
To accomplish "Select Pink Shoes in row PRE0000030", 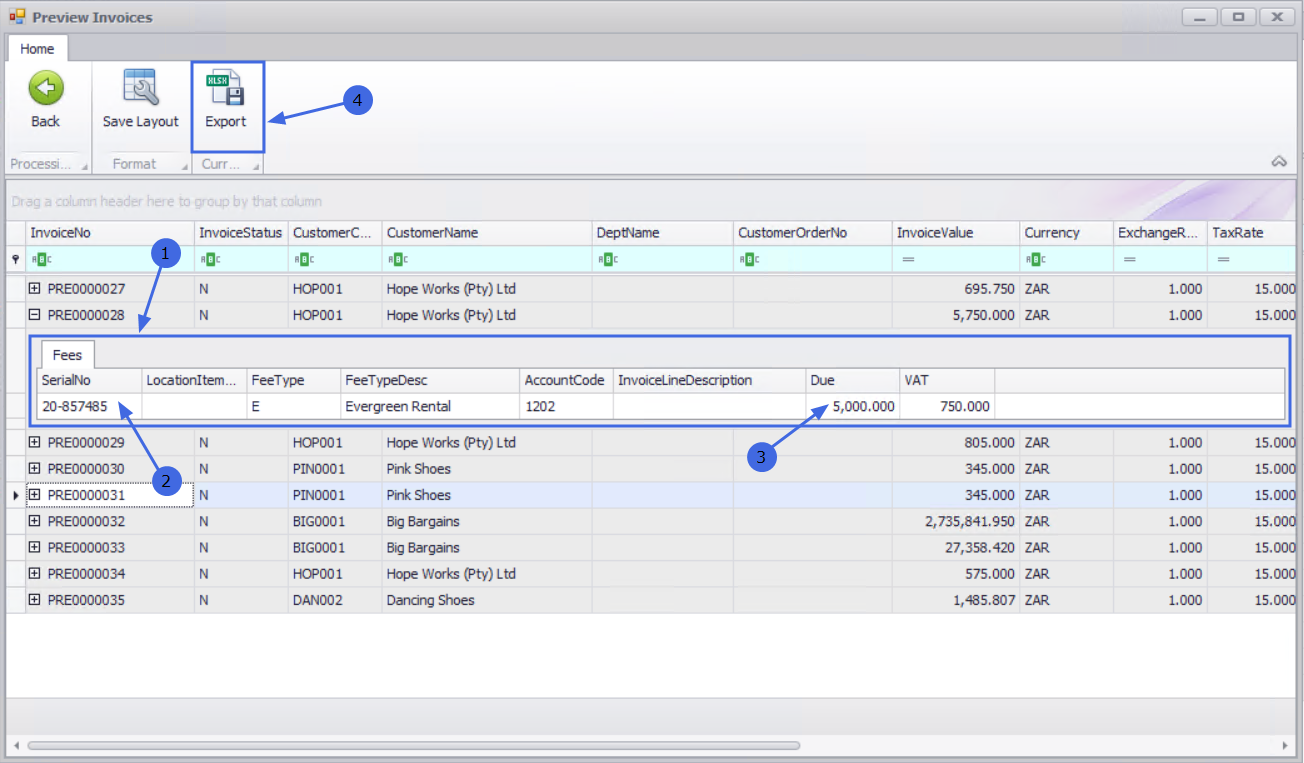I will coord(487,469).
